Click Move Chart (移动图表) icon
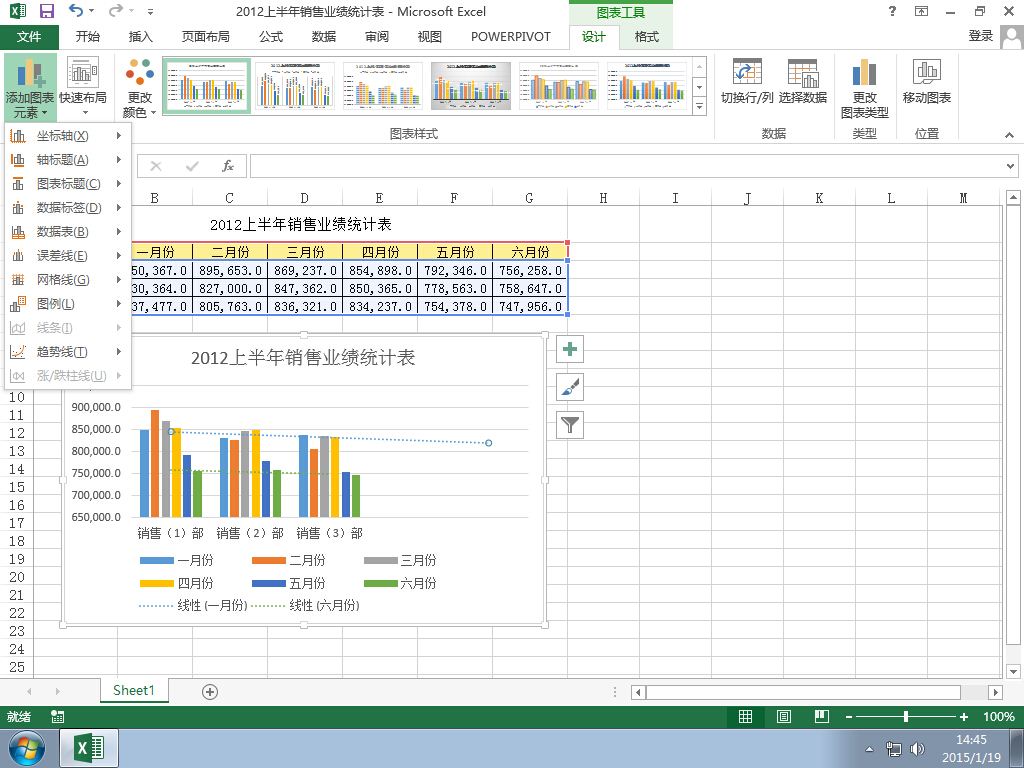The height and width of the screenshot is (768, 1024). click(926, 82)
